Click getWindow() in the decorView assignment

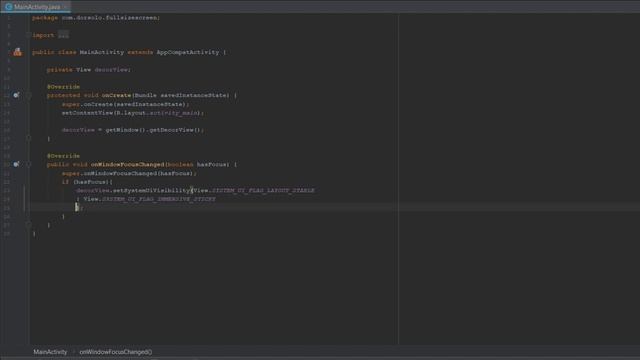pyautogui.click(x=125, y=130)
